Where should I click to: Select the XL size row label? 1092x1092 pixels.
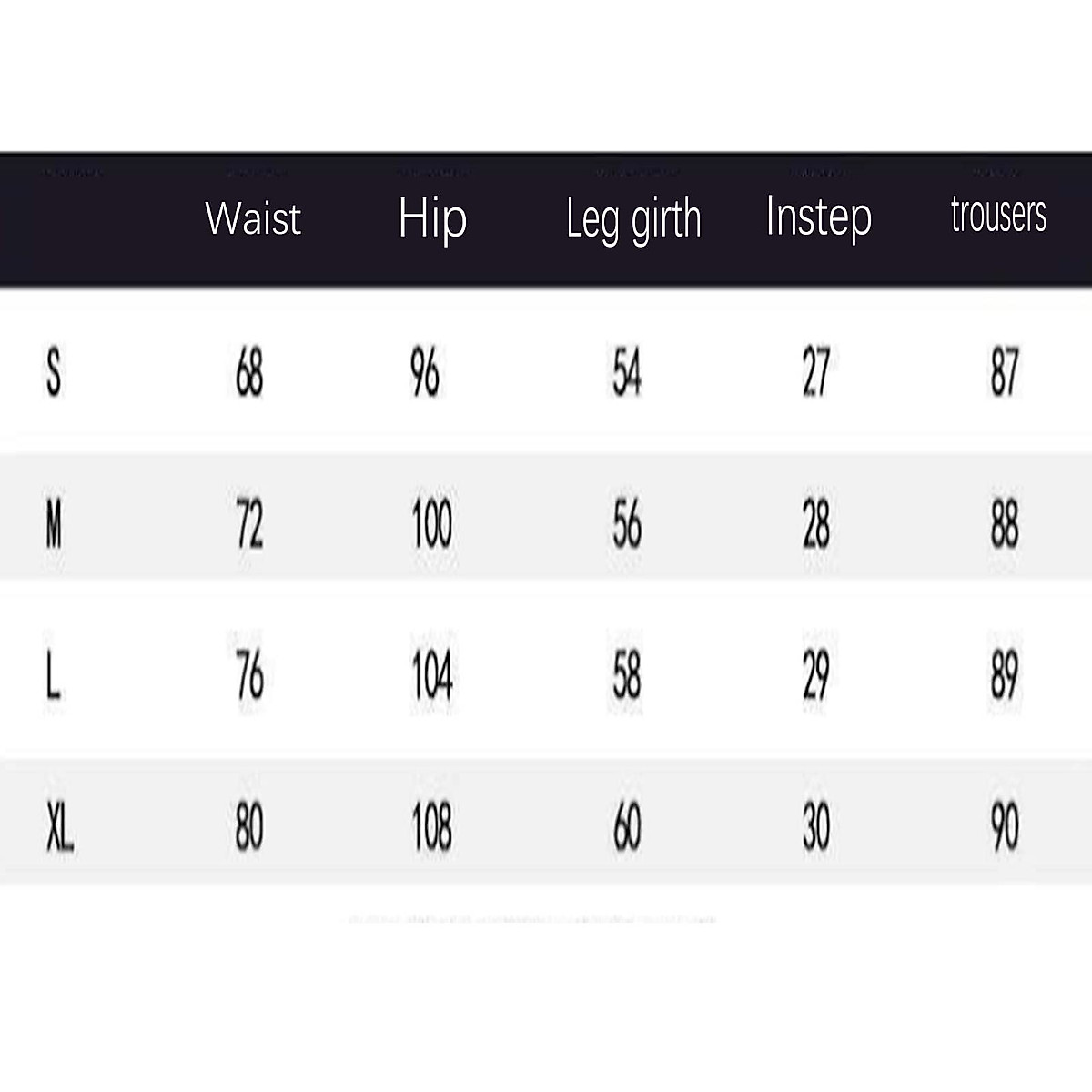coord(60,829)
